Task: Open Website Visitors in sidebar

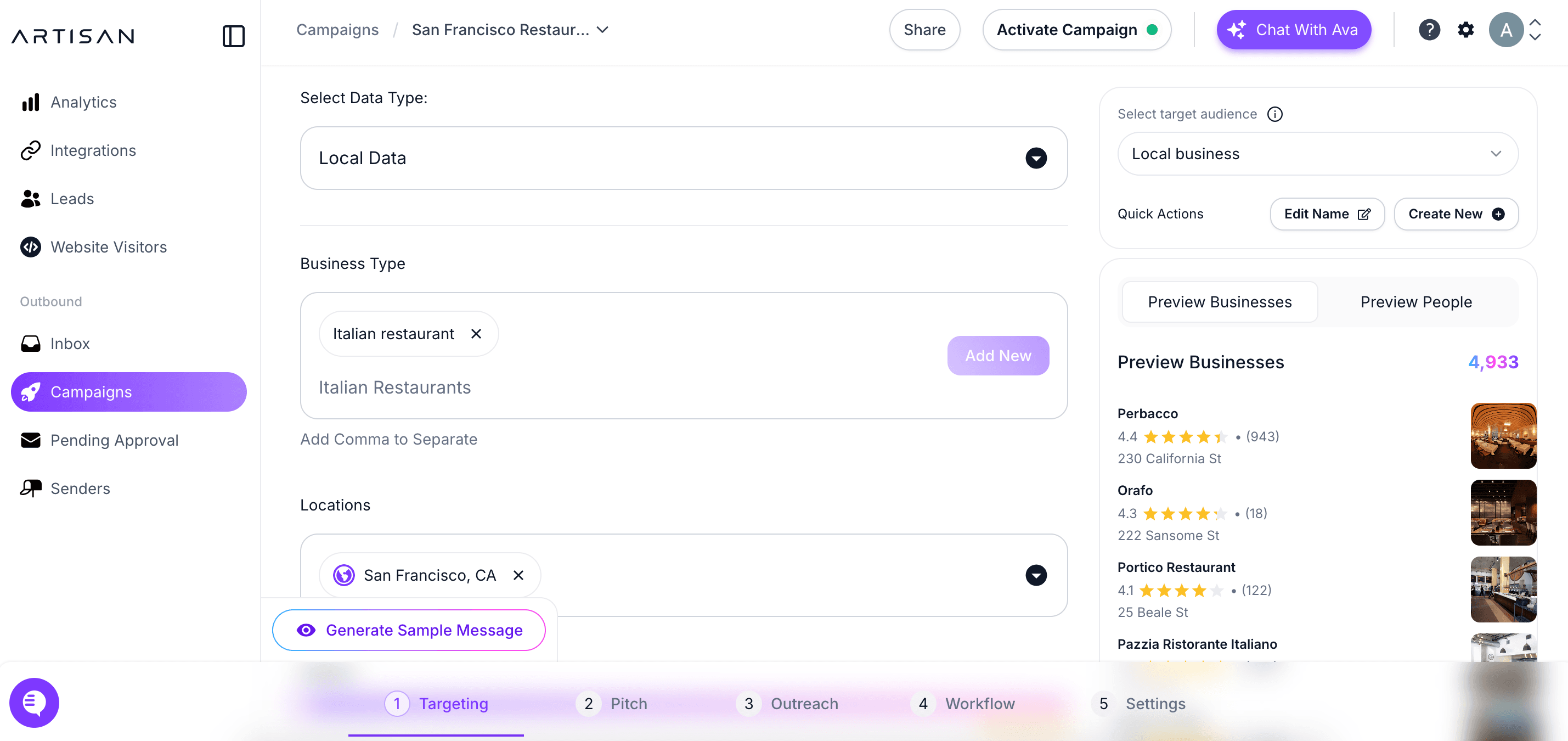Action: tap(108, 247)
